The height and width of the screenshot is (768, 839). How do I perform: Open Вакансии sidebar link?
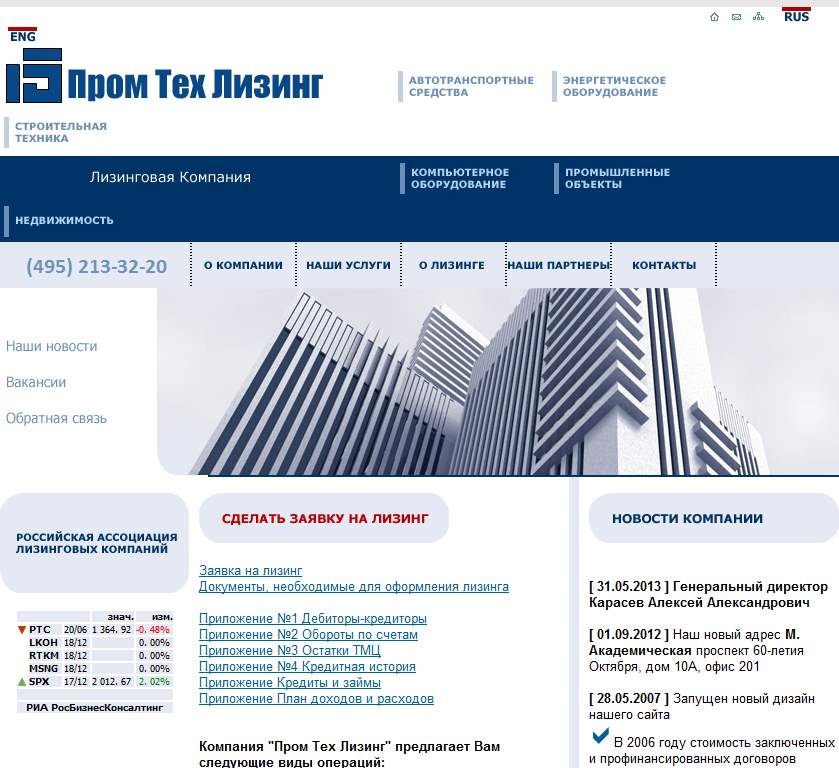pos(36,382)
